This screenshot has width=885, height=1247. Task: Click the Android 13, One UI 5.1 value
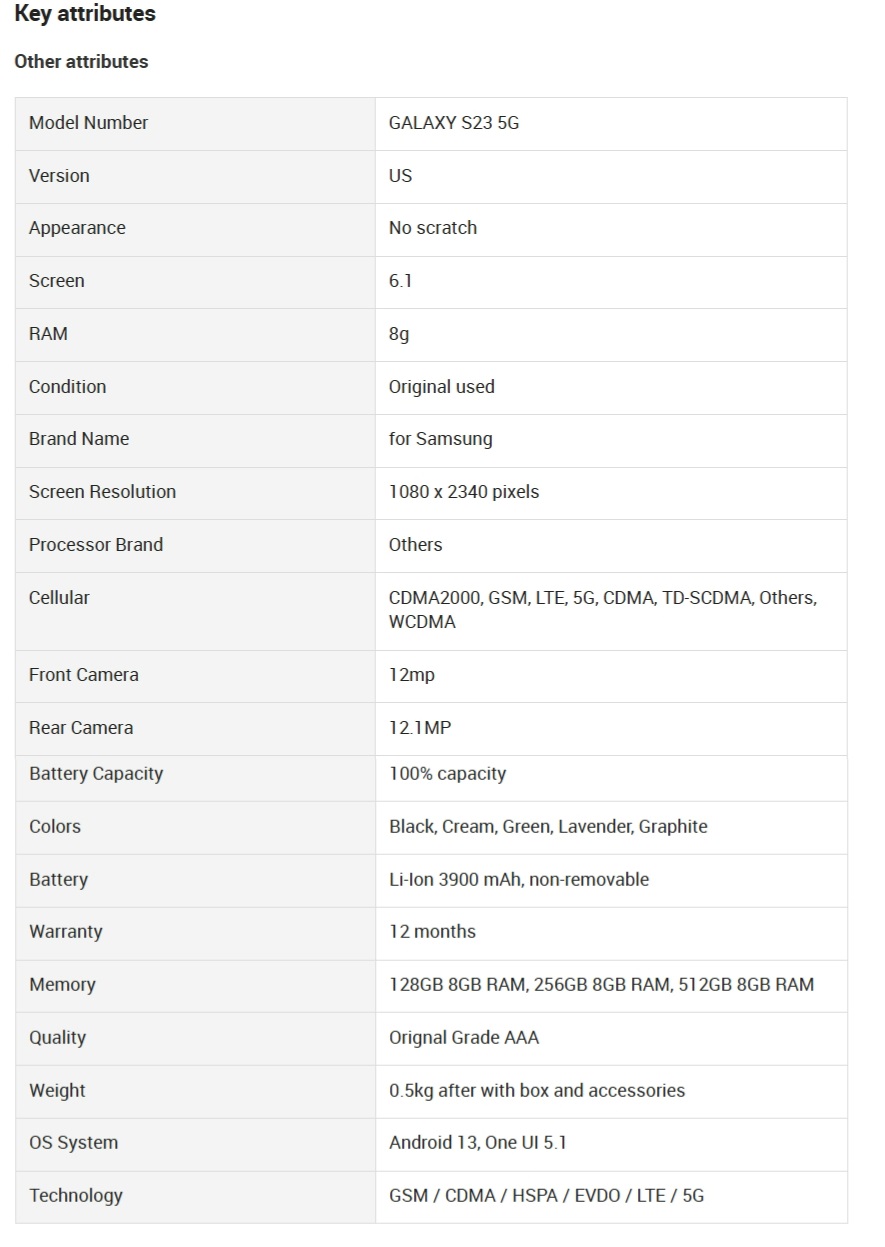477,1143
